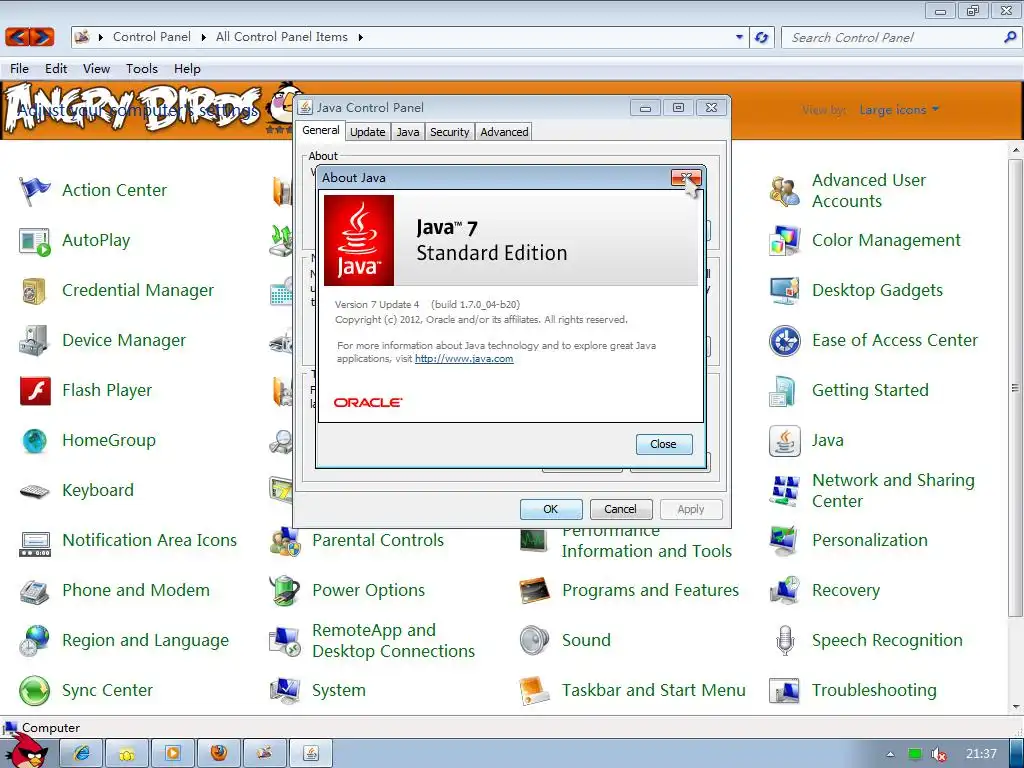Open Programs and Features icon

coord(535,591)
